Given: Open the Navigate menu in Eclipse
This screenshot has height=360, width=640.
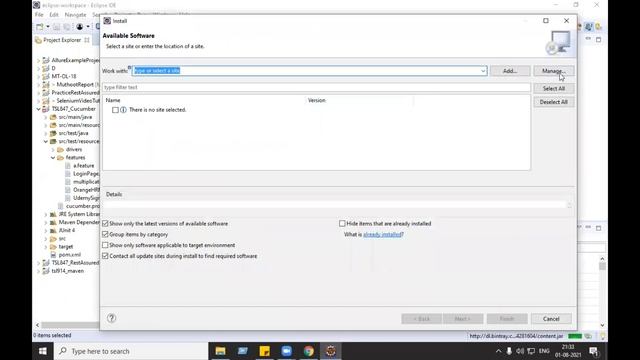Looking at the screenshot, I should (76, 15).
